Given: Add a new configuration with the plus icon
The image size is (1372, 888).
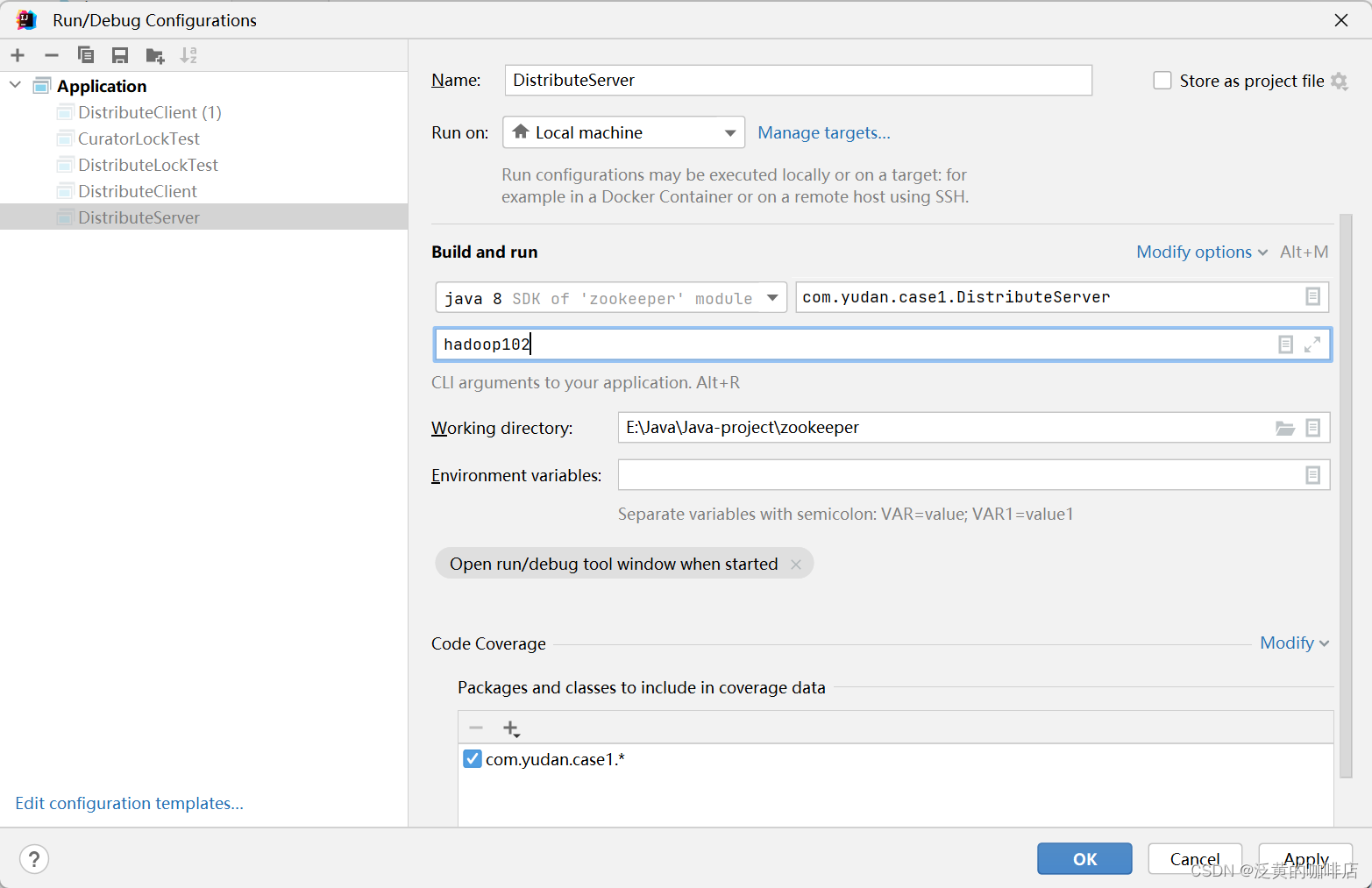Looking at the screenshot, I should point(18,55).
